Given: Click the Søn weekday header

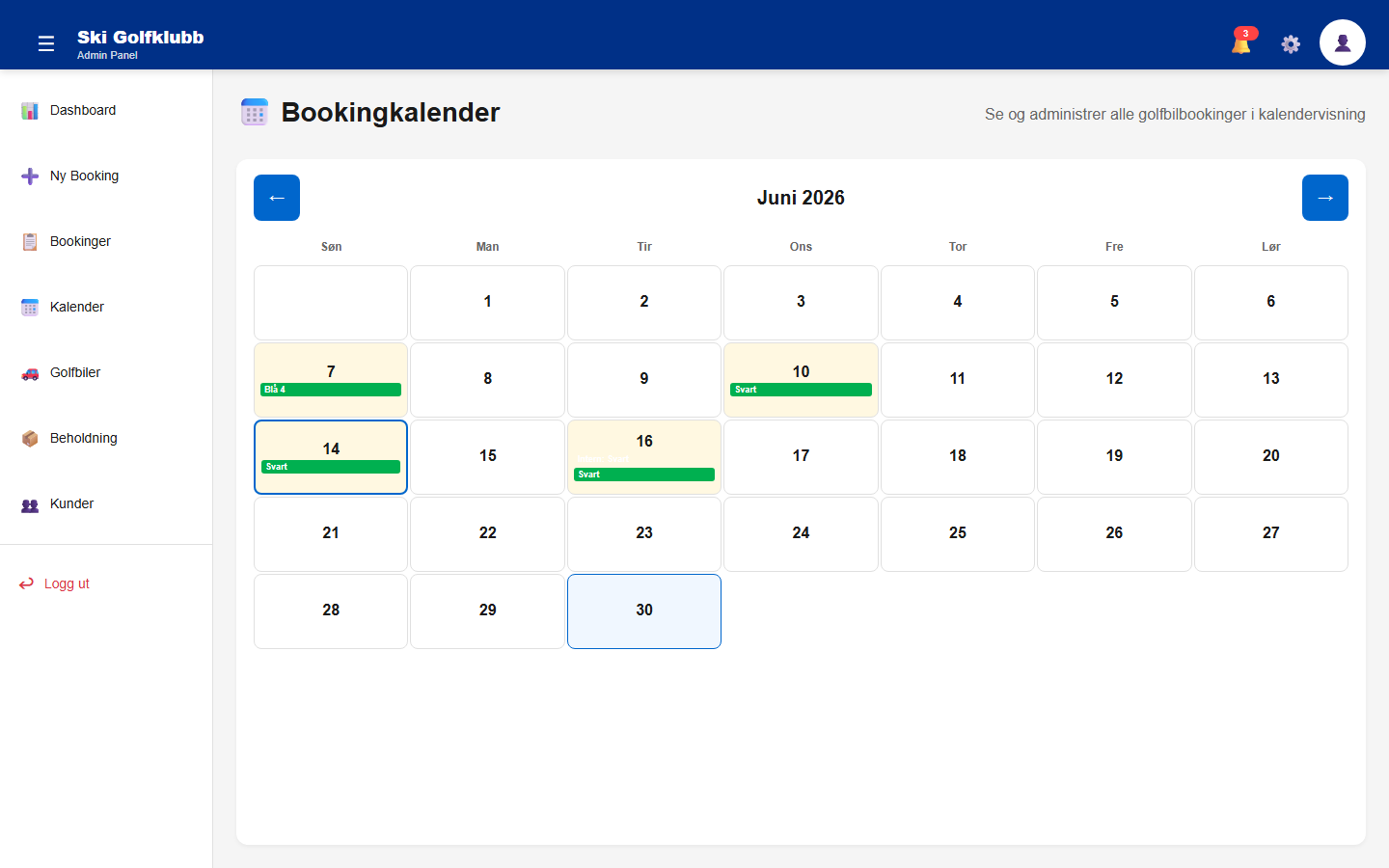Looking at the screenshot, I should tap(331, 247).
